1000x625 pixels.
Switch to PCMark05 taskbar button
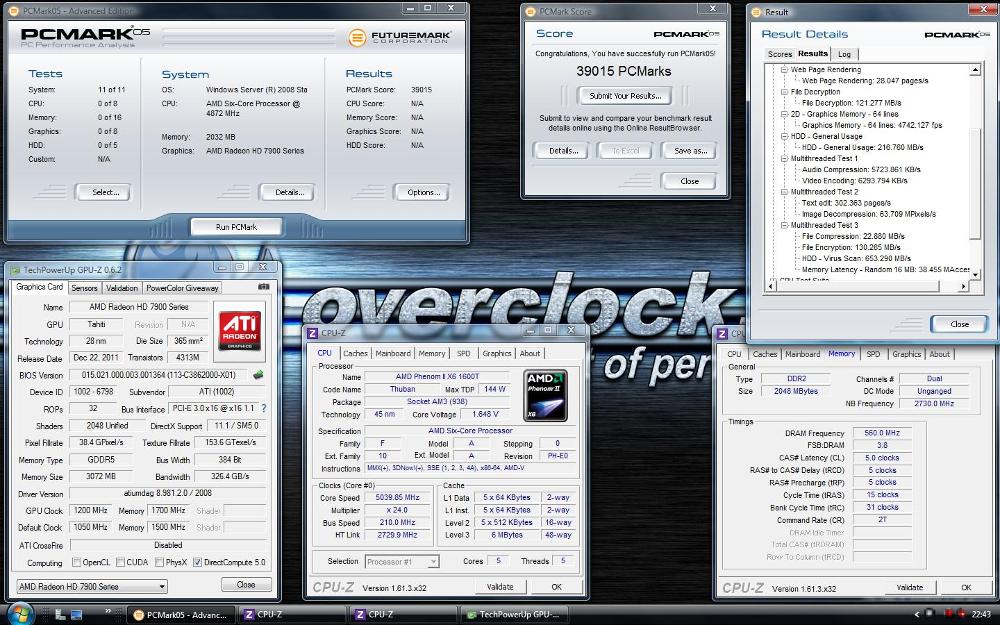(180, 615)
